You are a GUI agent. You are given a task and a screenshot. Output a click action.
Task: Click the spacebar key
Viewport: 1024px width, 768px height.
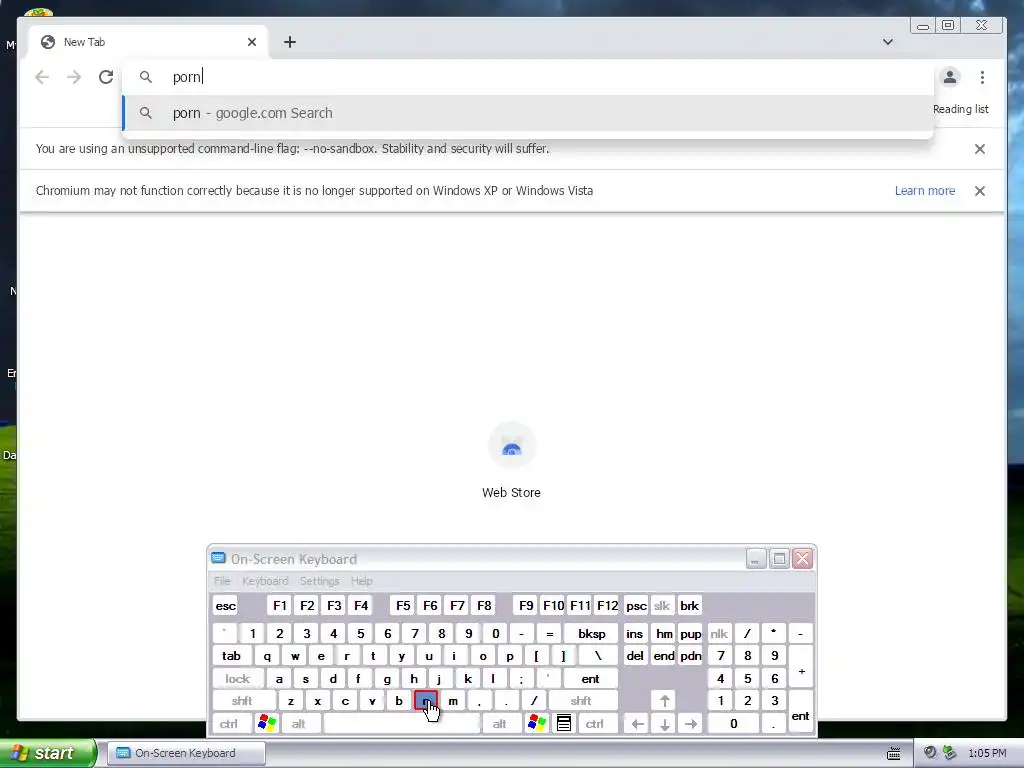[402, 724]
